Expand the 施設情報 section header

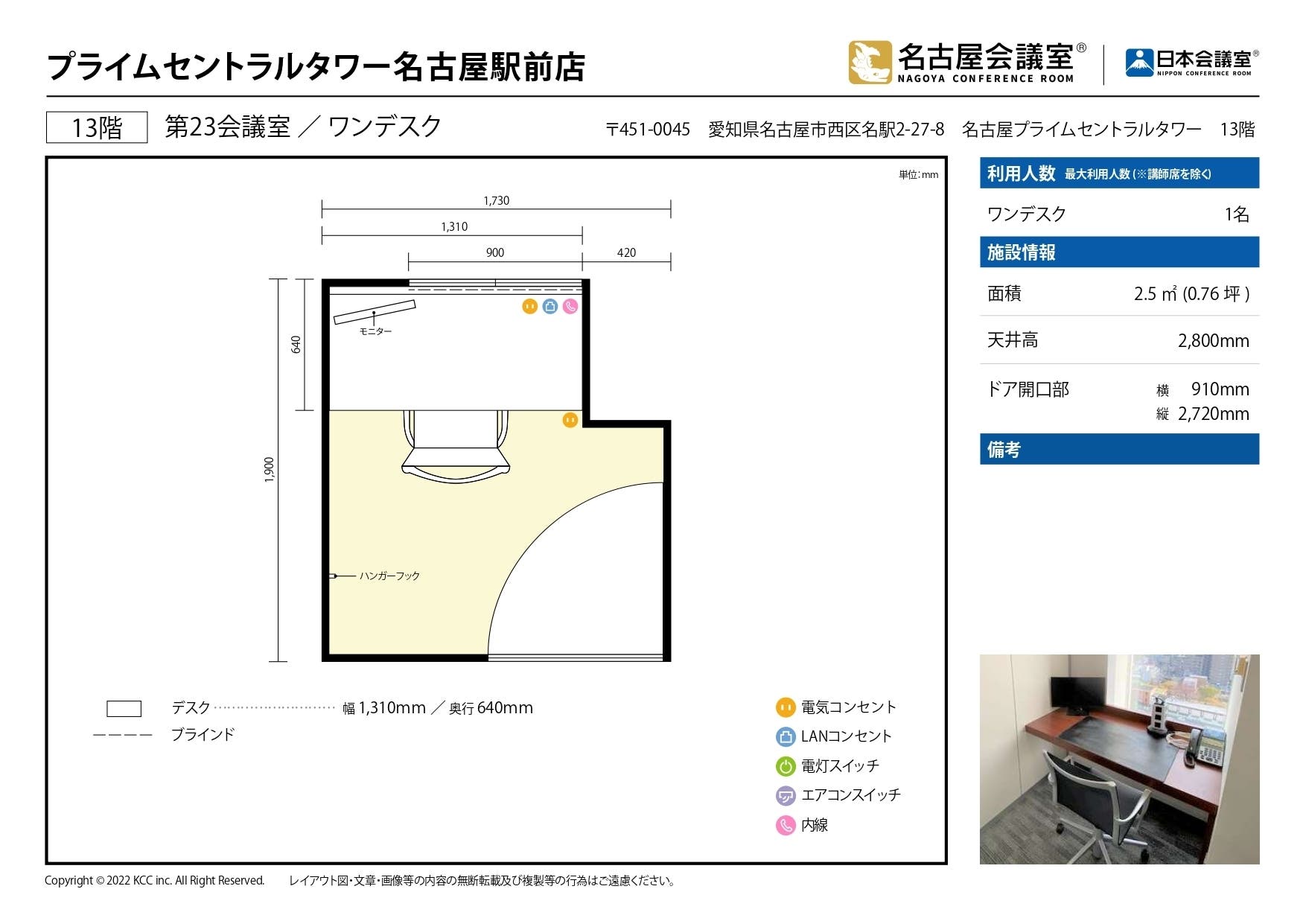point(1118,251)
